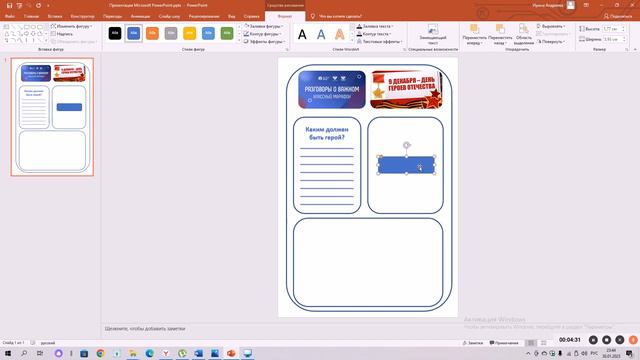
Task: Expand the Shape Fill (Заливка фигуры) dropdown
Action: [264, 26]
